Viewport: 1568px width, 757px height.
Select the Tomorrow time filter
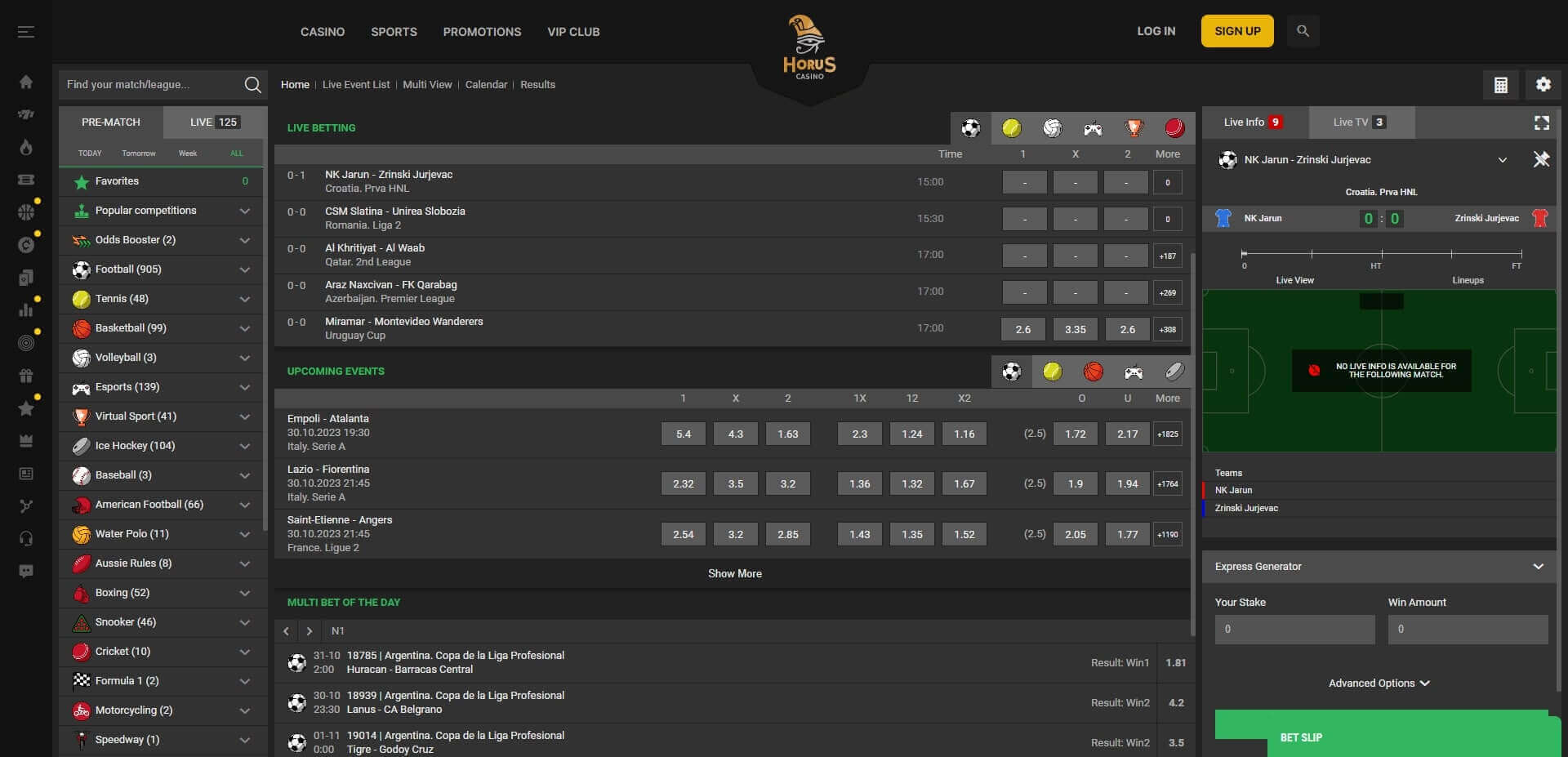tap(138, 154)
